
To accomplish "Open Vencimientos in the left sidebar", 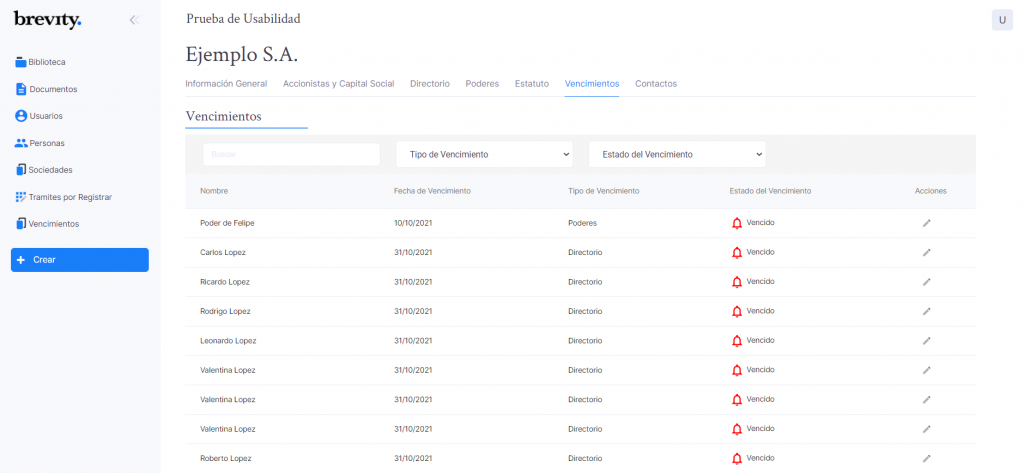I will pyautogui.click(x=47, y=223).
